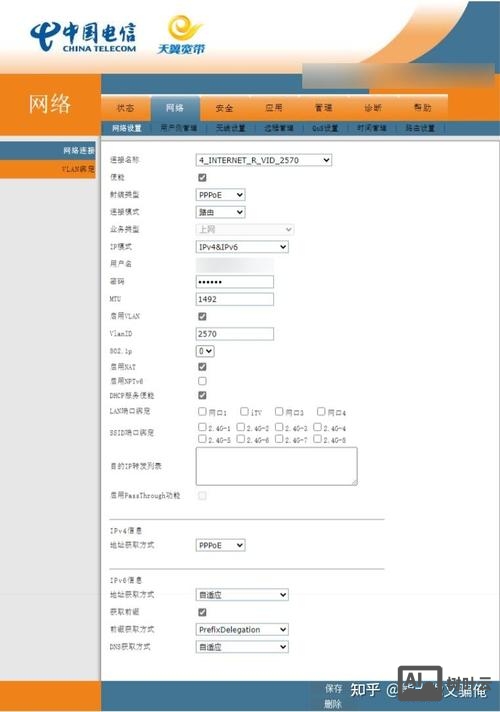Image resolution: width=500 pixels, height=712 pixels.
Task: Open the 802.1p priority dropdown
Action: [205, 351]
